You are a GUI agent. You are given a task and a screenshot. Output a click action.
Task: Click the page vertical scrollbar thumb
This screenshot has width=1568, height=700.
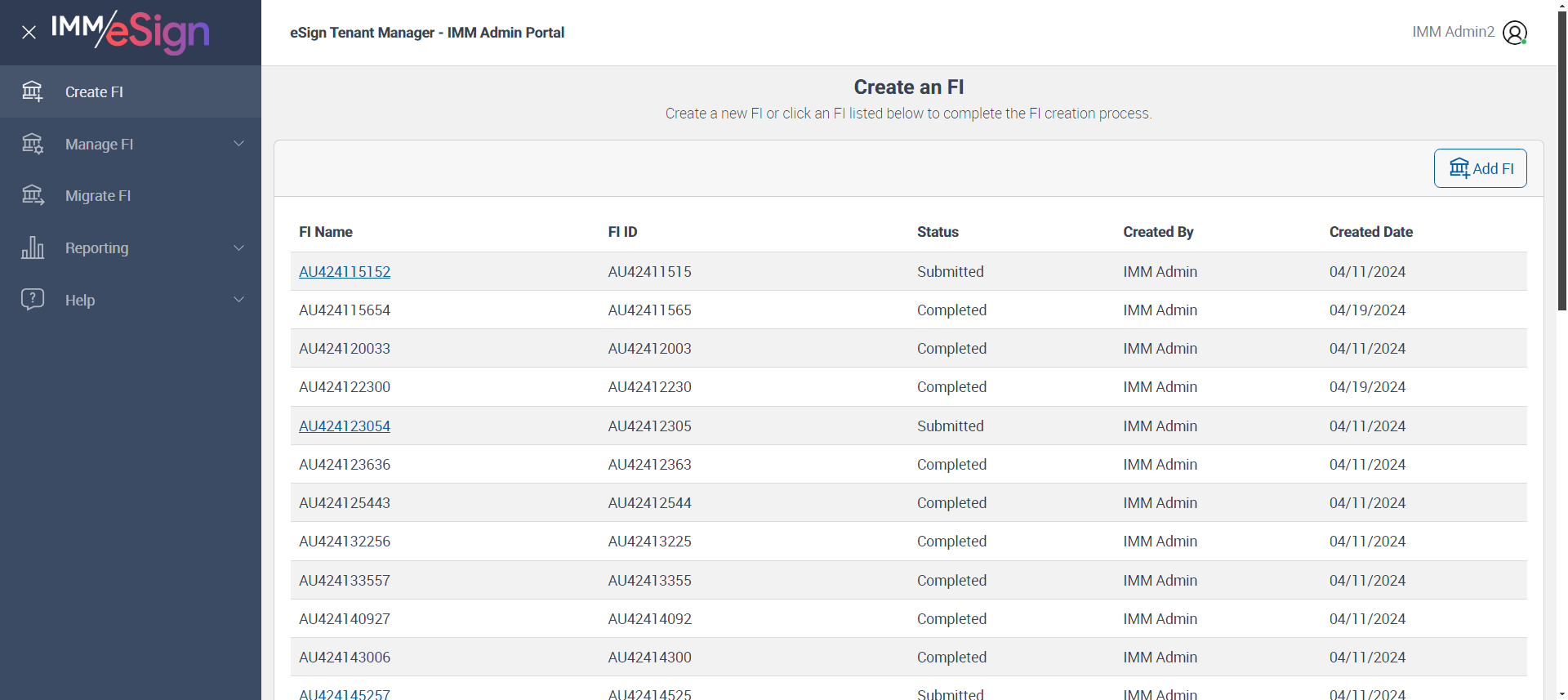(x=1562, y=163)
